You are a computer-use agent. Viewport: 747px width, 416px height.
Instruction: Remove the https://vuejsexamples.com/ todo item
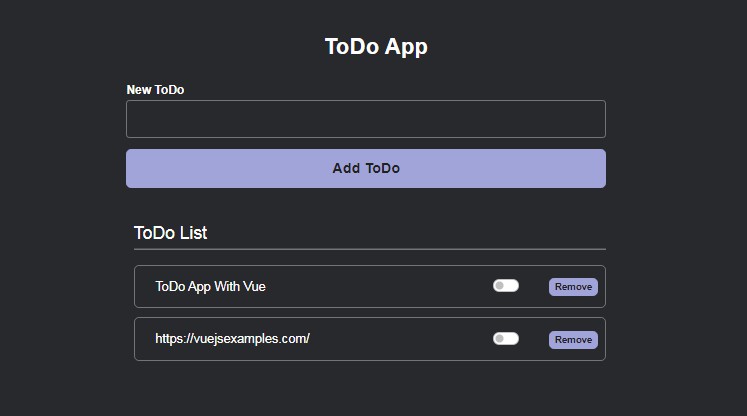pos(573,340)
